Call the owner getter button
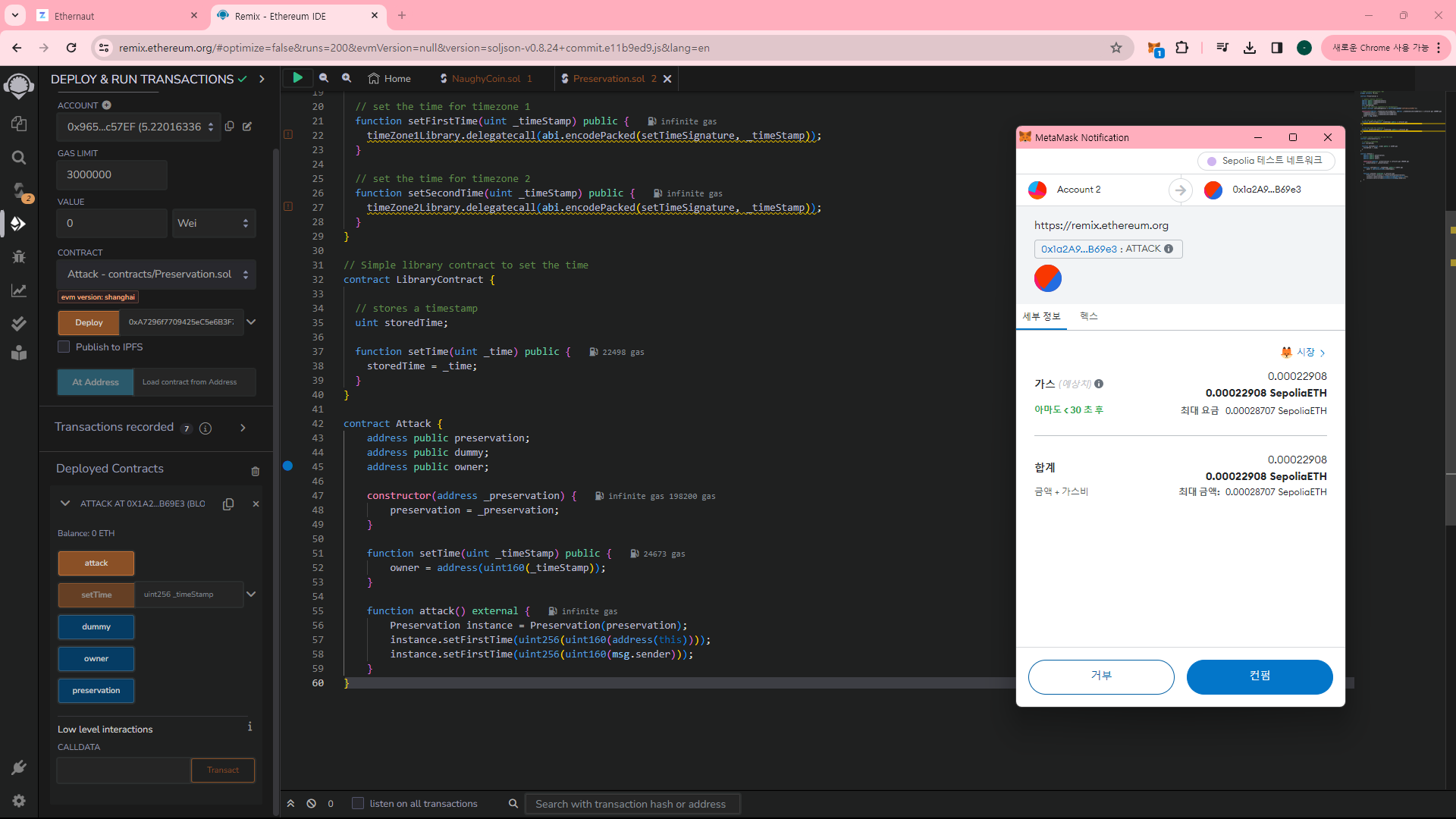The width and height of the screenshot is (1456, 819). tap(96, 659)
